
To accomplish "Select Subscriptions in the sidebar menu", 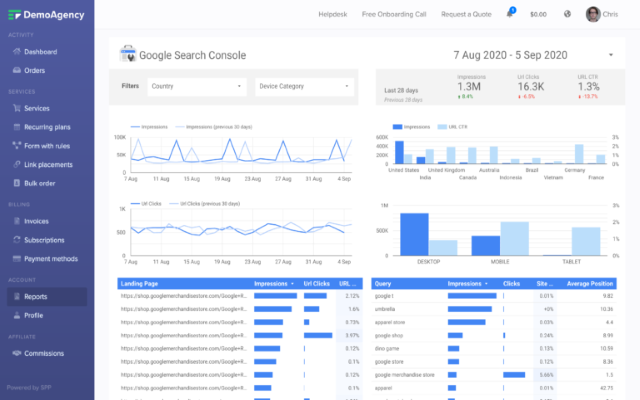I will [44, 240].
